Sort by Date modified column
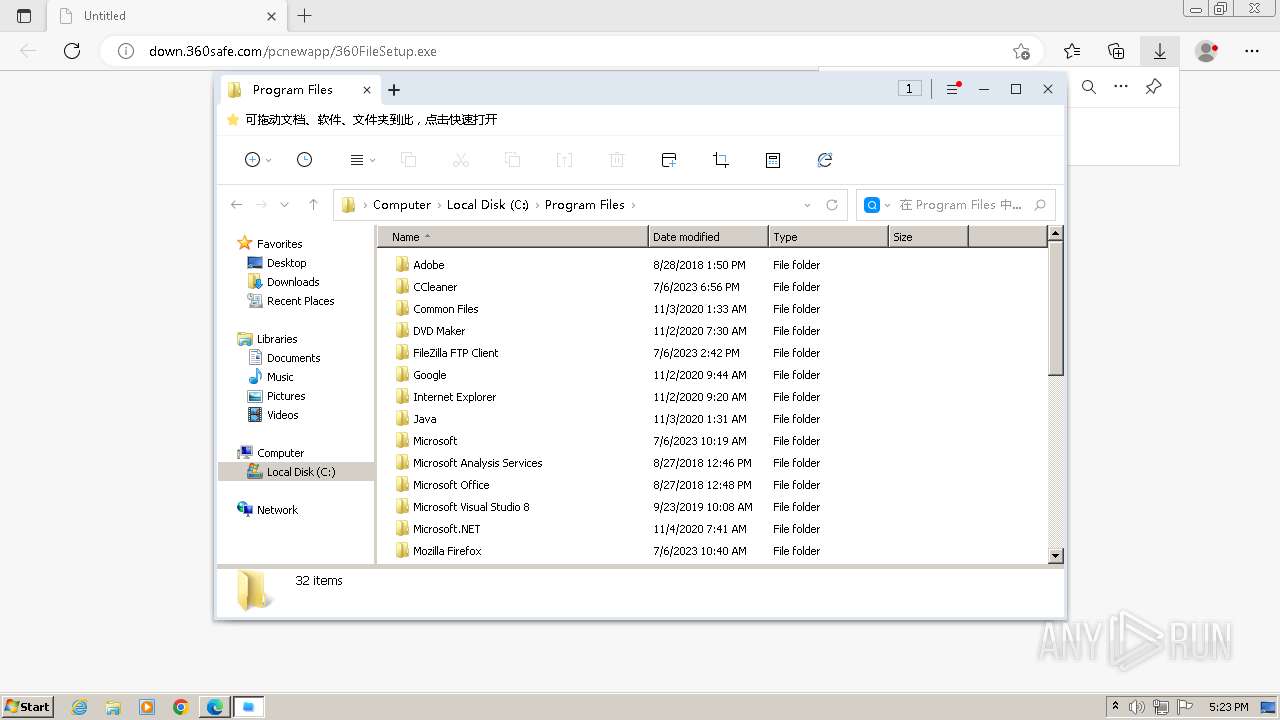Screen dimensions: 1280x720 click(x=708, y=237)
